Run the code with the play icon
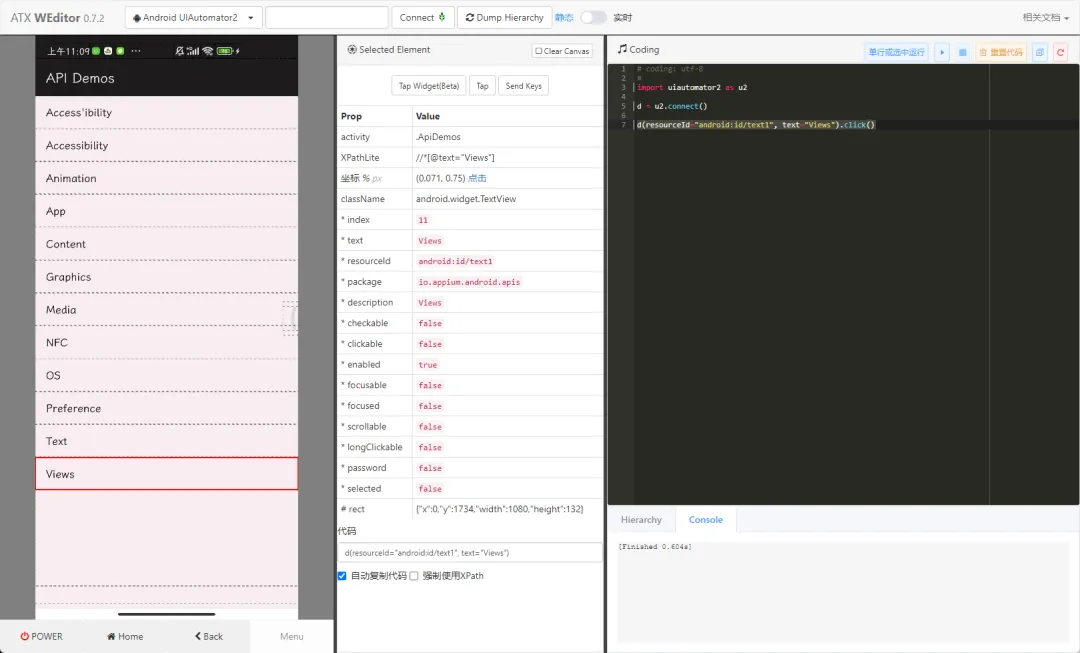The height and width of the screenshot is (653, 1080). point(942,52)
